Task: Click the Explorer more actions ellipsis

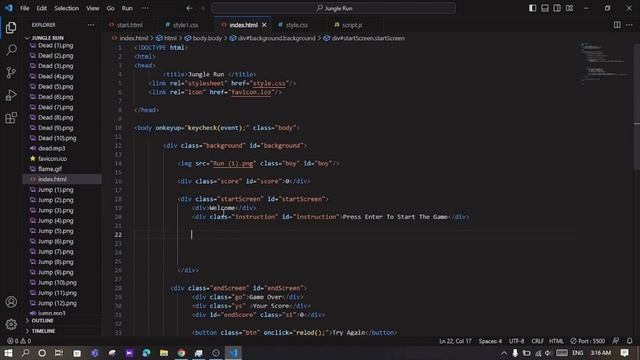Action: coord(91,25)
